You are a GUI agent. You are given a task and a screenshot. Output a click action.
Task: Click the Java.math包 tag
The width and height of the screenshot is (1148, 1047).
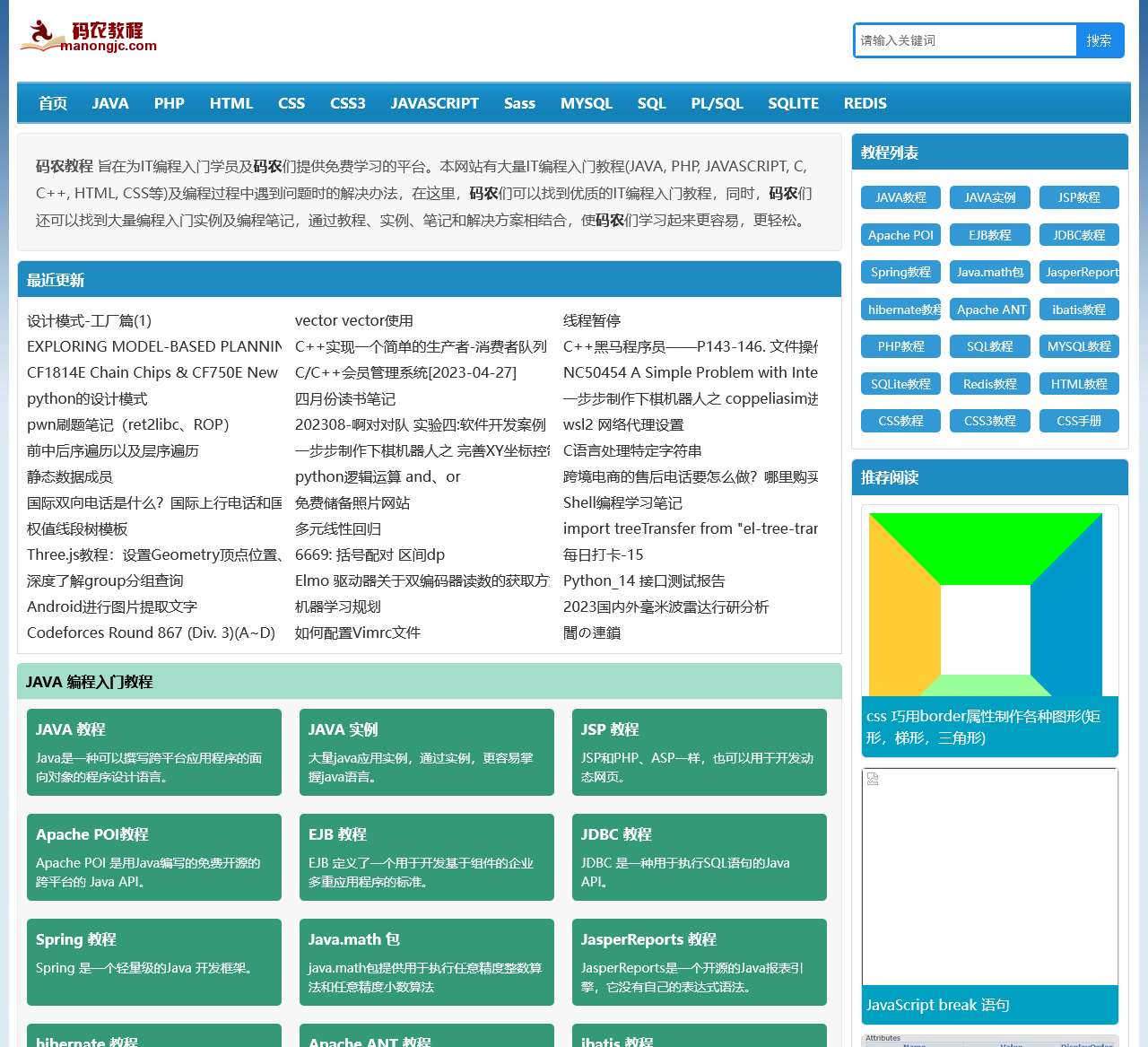click(990, 272)
